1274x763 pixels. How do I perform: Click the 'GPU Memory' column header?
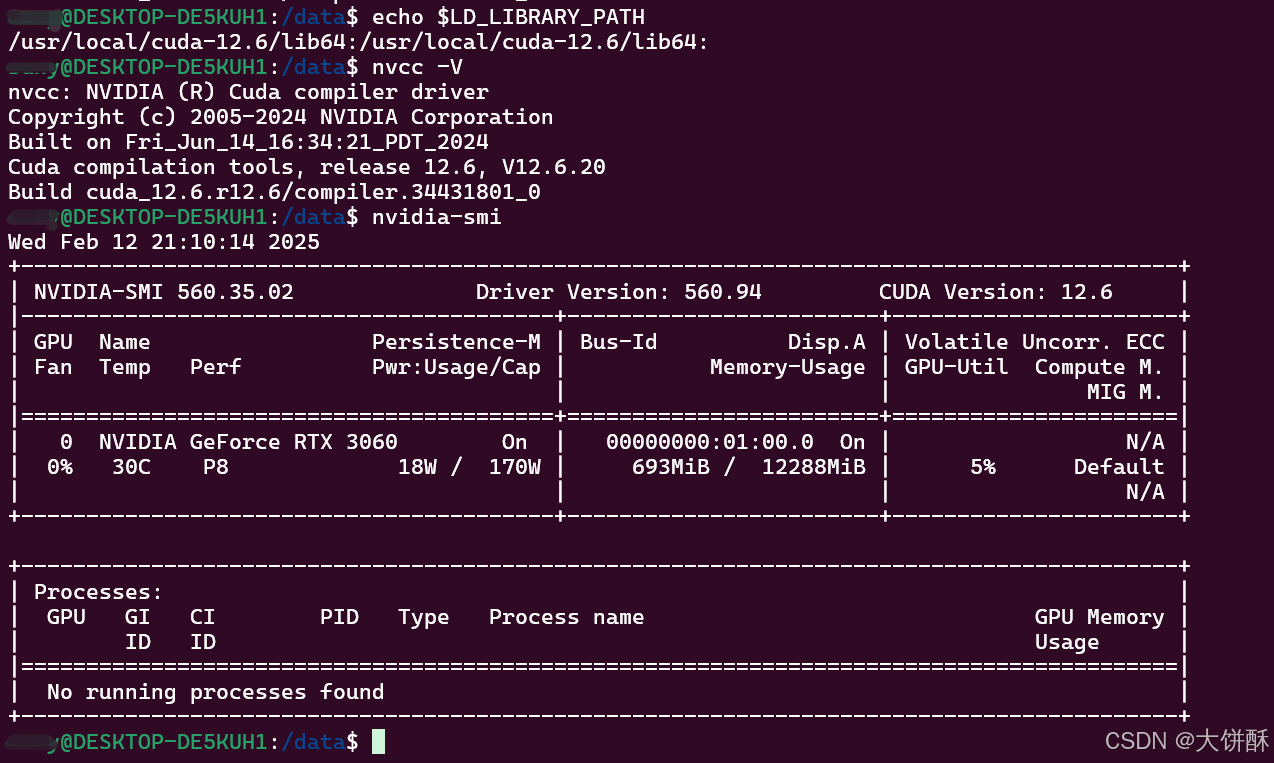point(1100,617)
